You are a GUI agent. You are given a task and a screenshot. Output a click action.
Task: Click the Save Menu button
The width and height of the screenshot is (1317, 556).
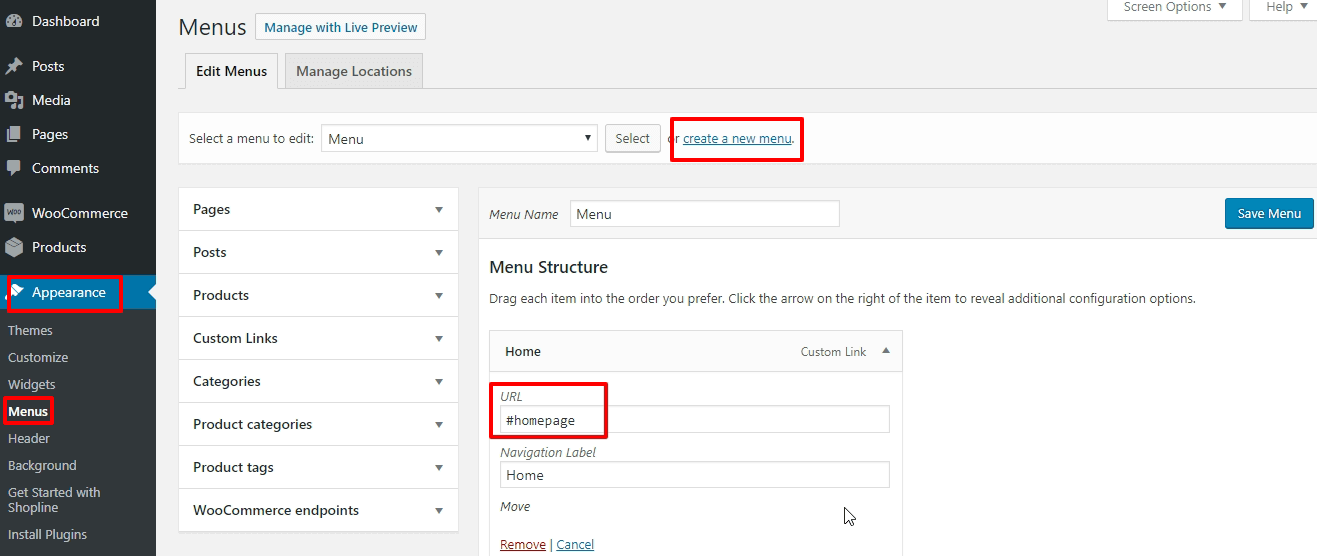coord(1269,213)
